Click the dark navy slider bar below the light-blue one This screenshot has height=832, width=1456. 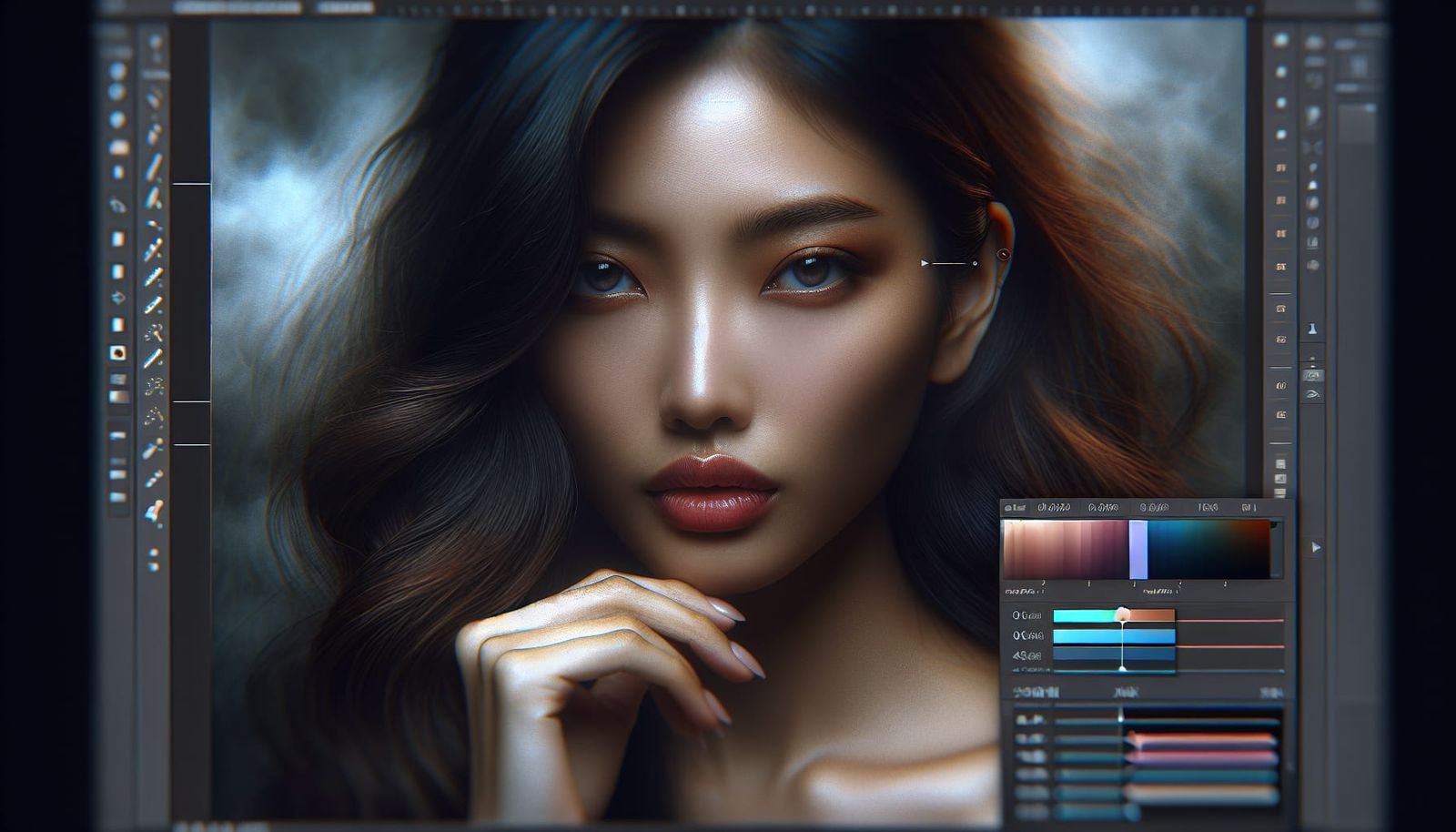pos(1114,654)
